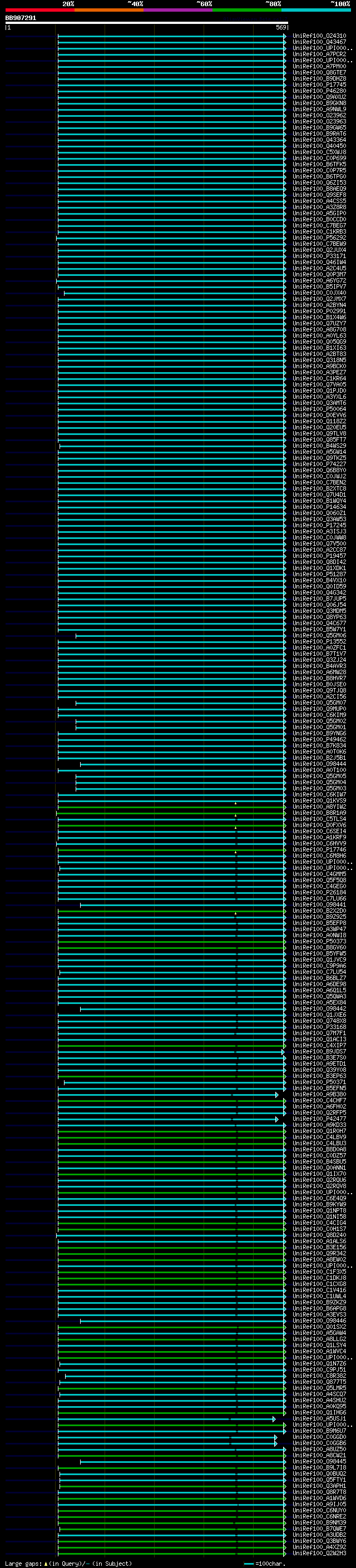Select hit UniRef100_P56292
The height and width of the screenshot is (1568, 356).
tap(319, 238)
